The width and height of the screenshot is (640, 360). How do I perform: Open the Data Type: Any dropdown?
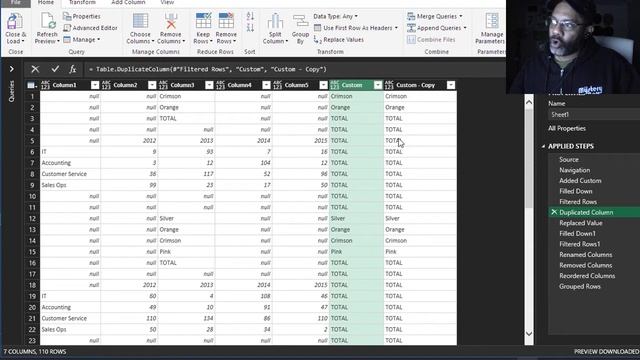[336, 16]
